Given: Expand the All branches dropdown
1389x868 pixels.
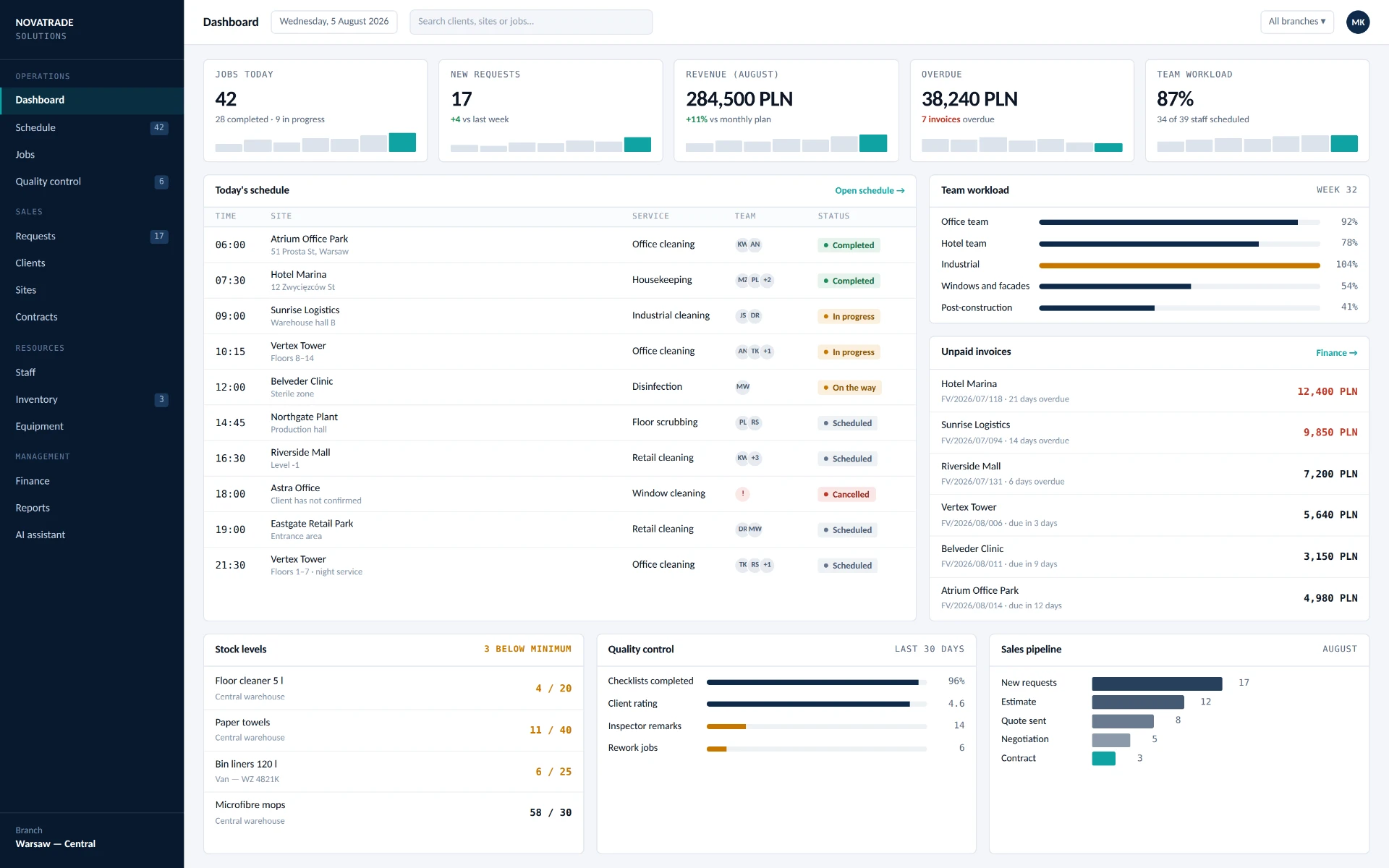Looking at the screenshot, I should [x=1296, y=22].
